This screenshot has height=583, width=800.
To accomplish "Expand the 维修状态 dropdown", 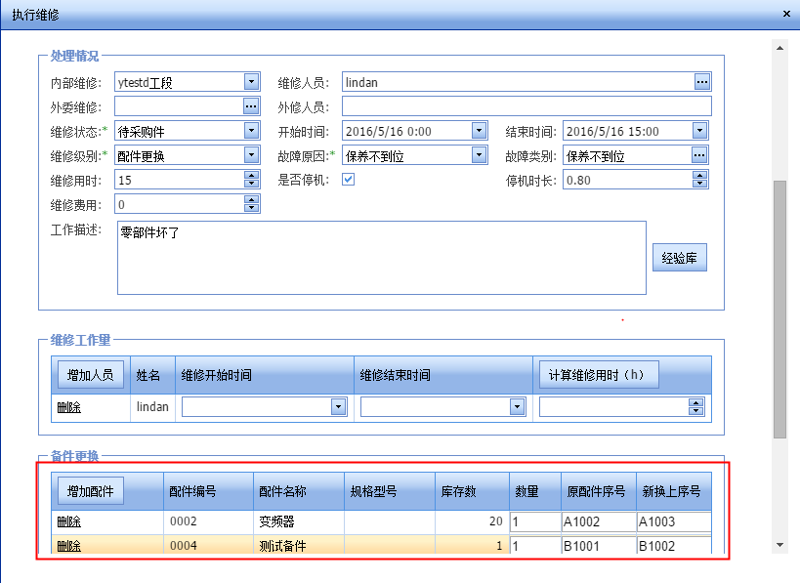I will [251, 131].
